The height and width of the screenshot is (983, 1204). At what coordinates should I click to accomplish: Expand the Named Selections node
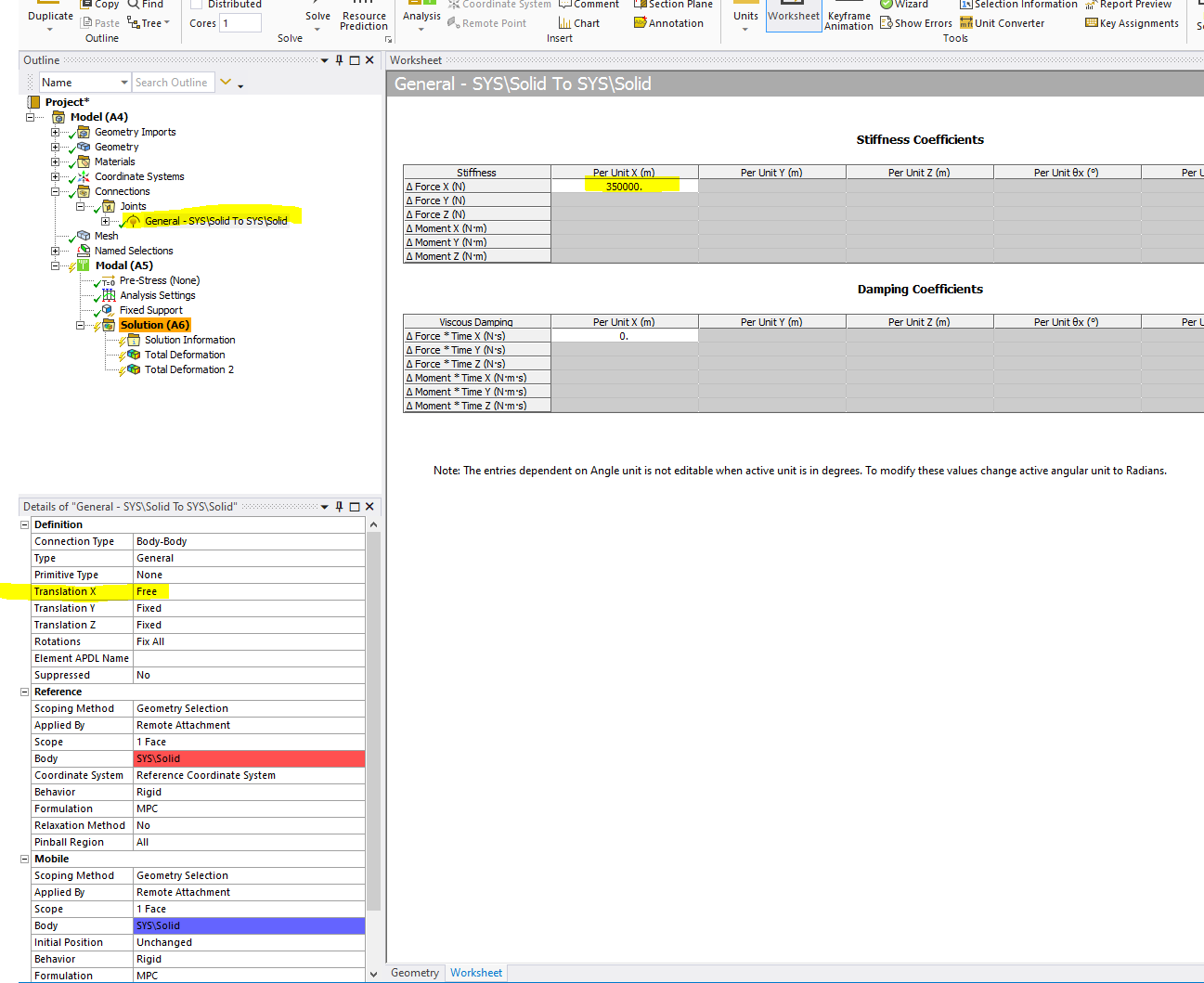tap(56, 251)
